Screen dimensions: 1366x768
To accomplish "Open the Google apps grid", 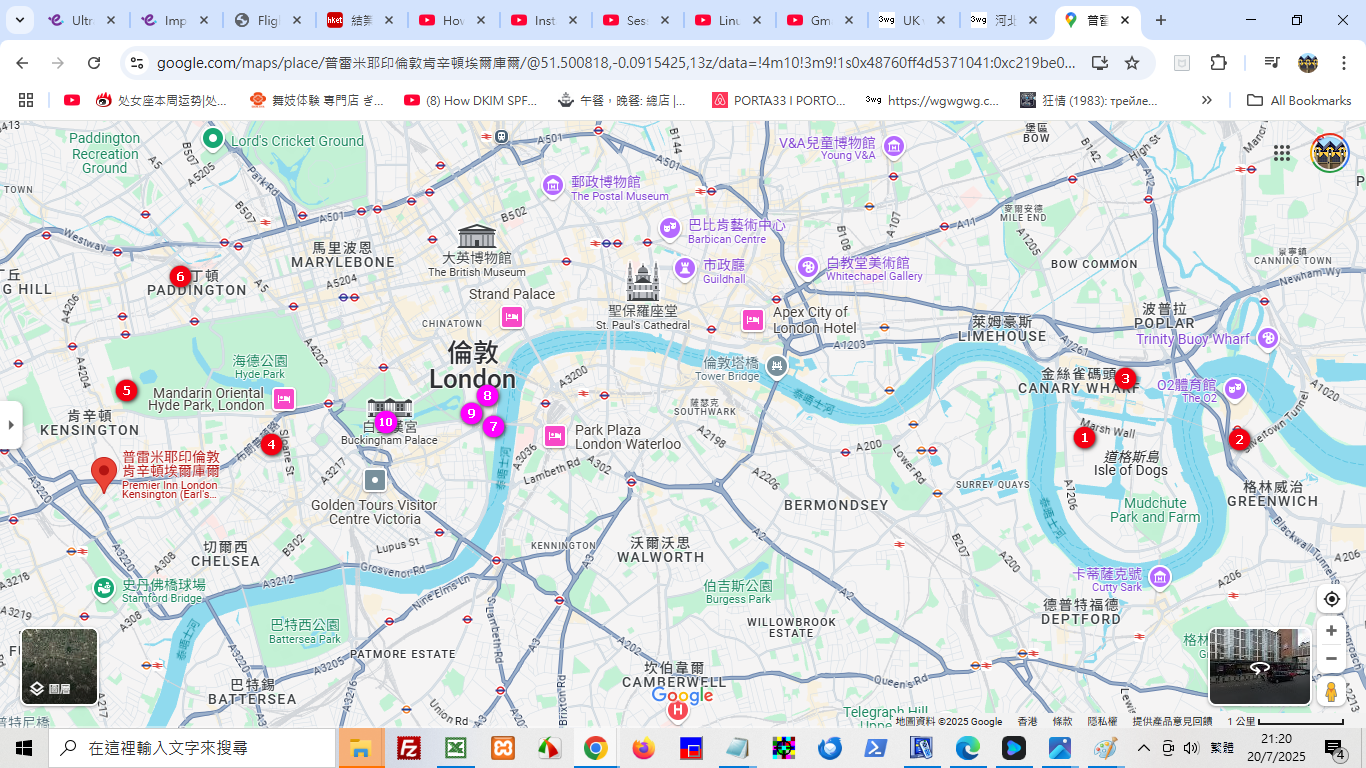I will (1282, 153).
